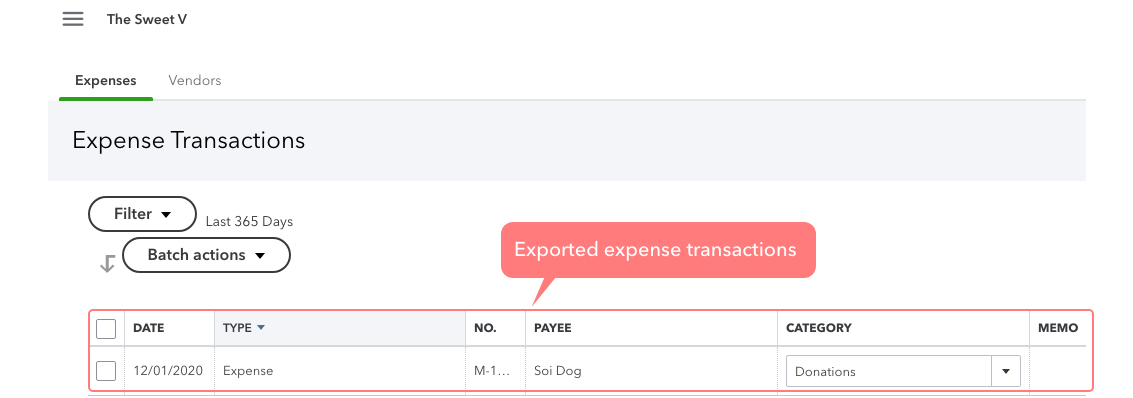Click the CATEGORY column header
Viewport: 1133px width, 398px height.
pos(819,328)
